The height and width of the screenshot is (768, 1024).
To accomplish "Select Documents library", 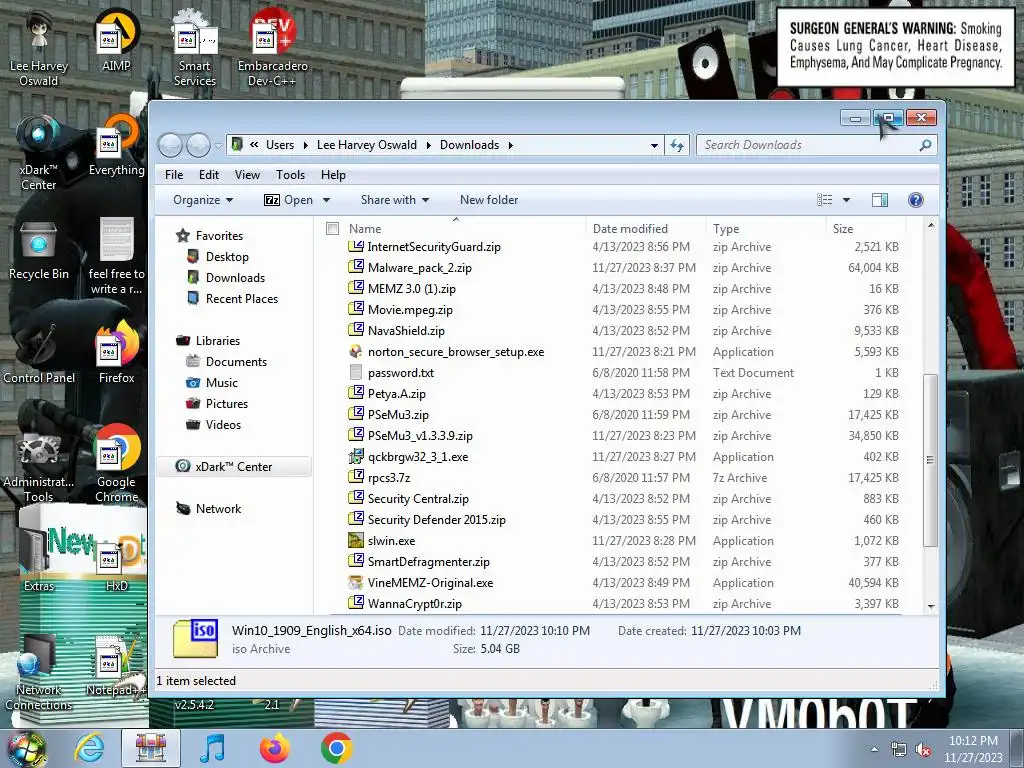I will pos(236,362).
